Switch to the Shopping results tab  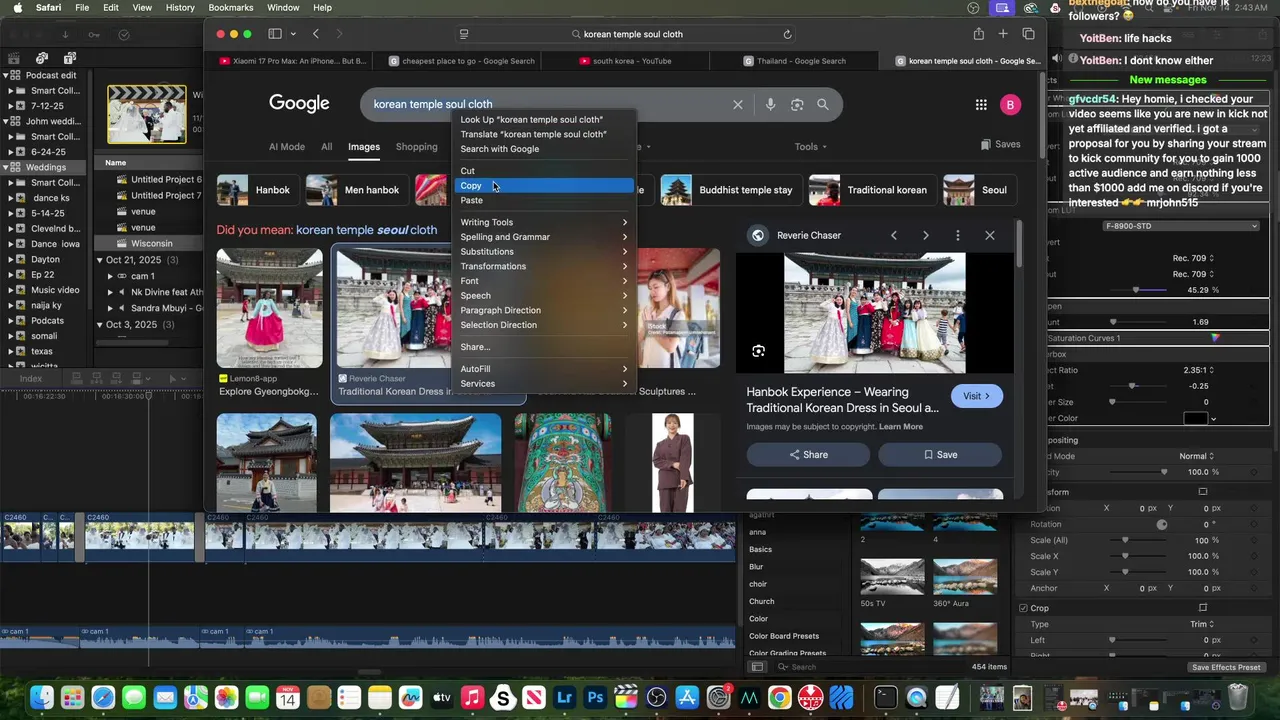pyautogui.click(x=417, y=147)
